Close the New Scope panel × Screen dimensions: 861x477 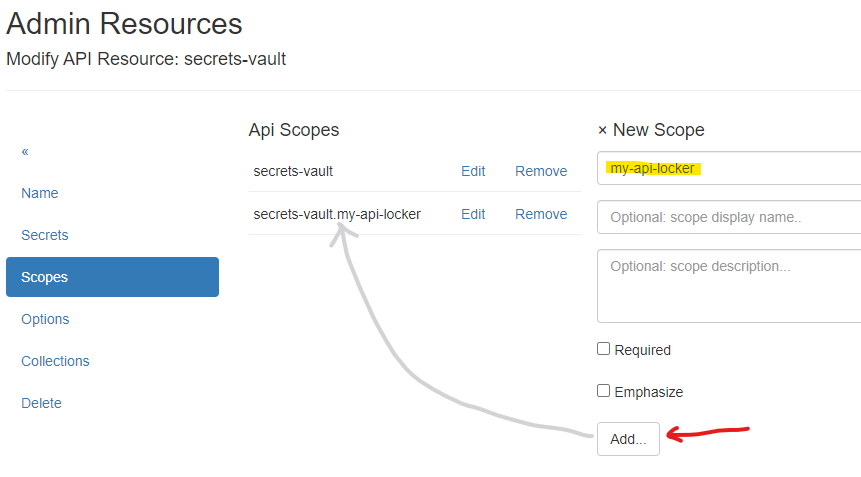tap(602, 130)
